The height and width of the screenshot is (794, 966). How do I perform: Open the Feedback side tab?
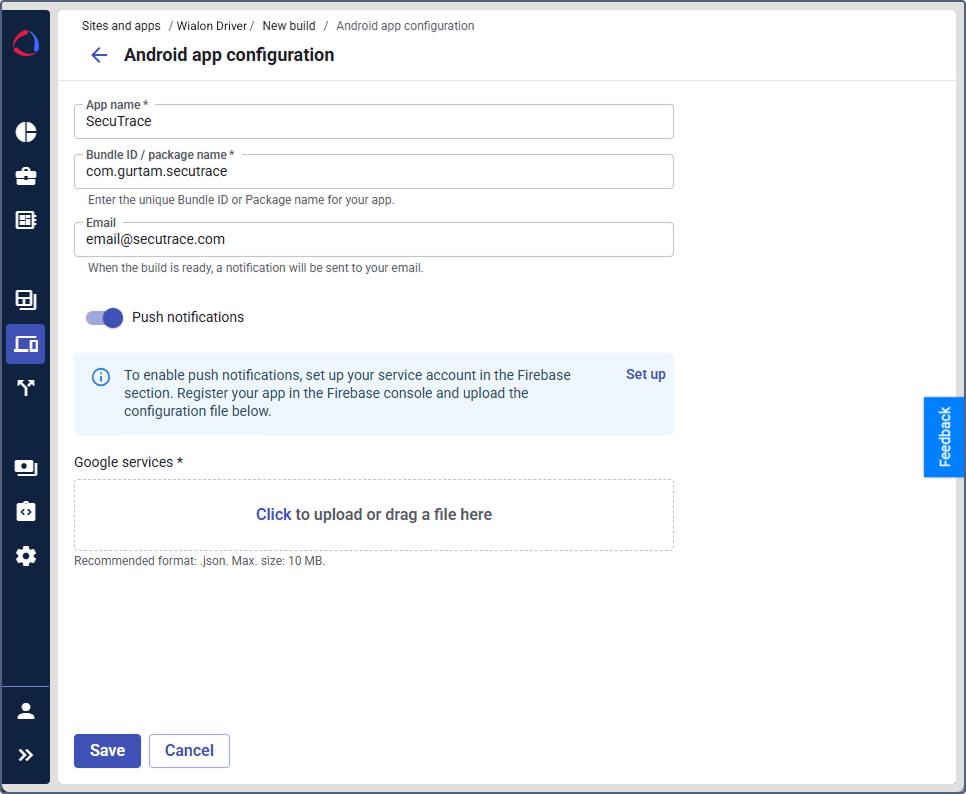coord(944,437)
